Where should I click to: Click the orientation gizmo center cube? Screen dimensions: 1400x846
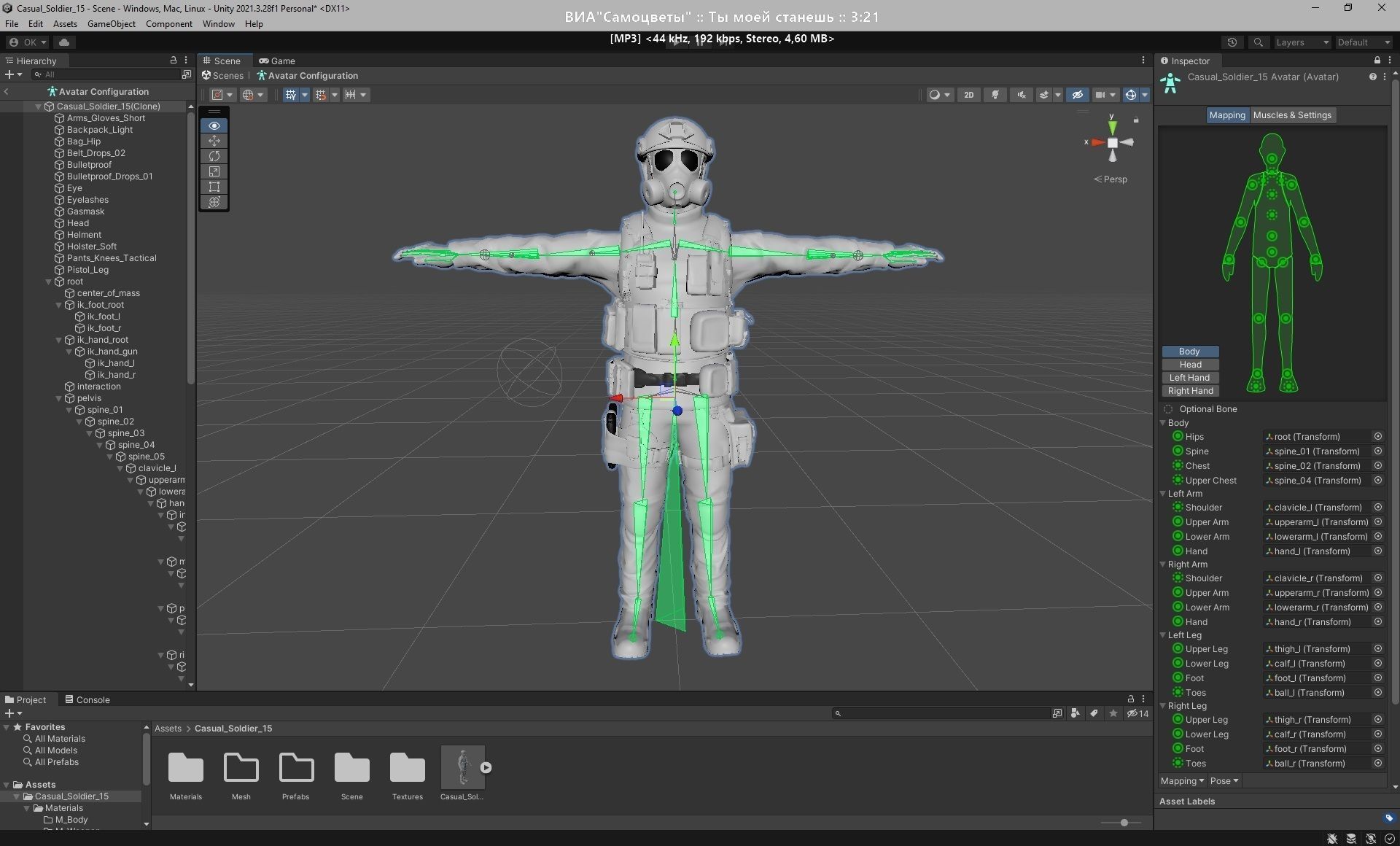[x=1113, y=143]
